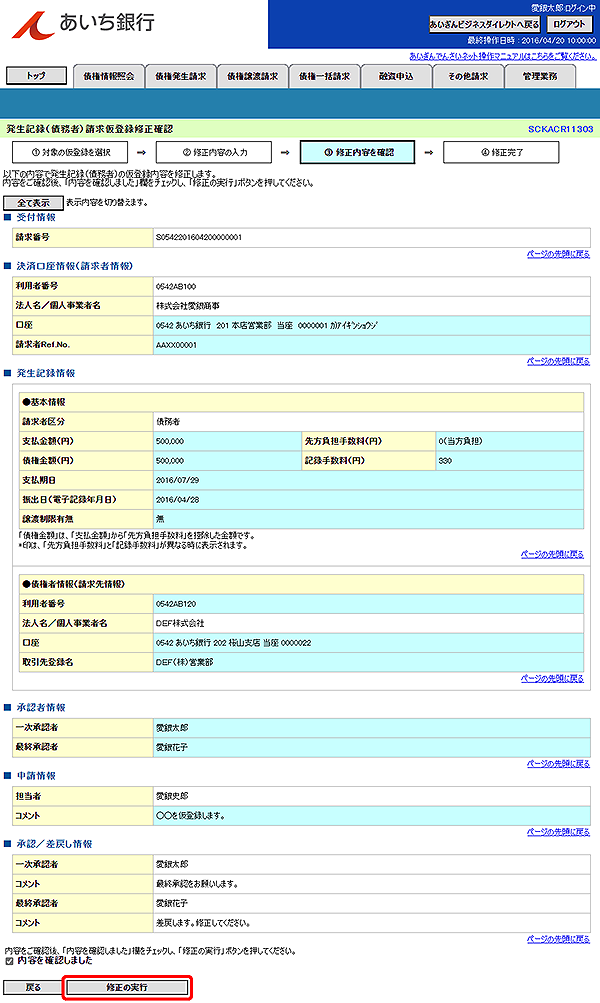Viewport: 600px width, 1003px height.
Task: Return to あいぎんビジネスダイレクト
Action: click(x=485, y=24)
